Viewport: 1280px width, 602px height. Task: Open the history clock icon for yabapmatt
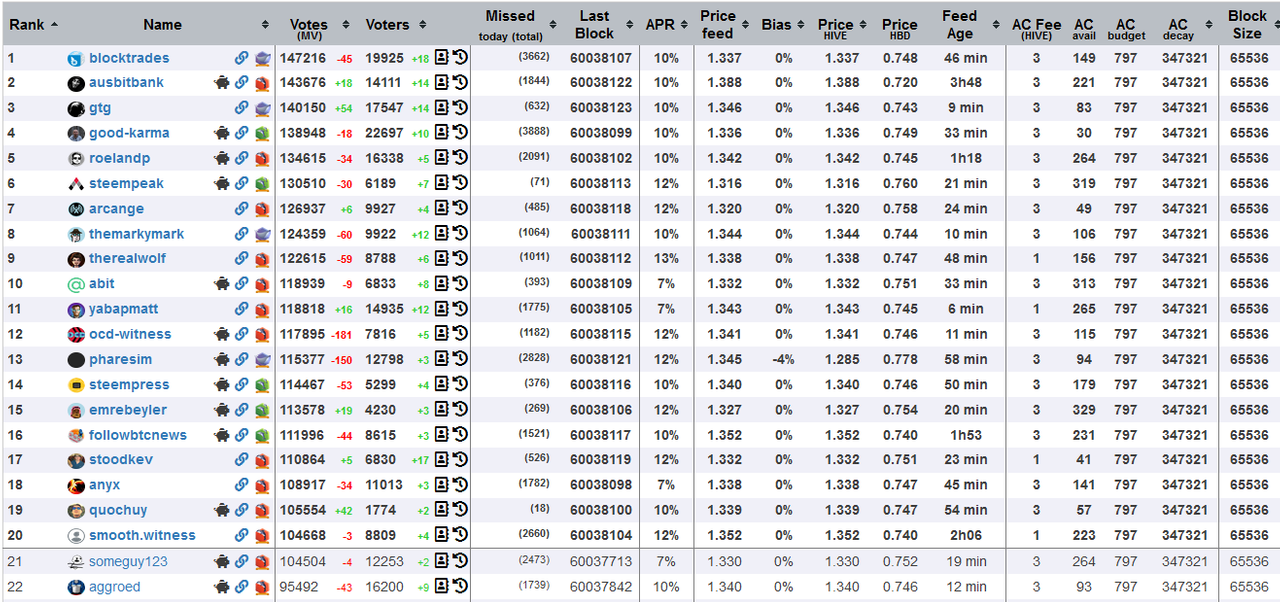pyautogui.click(x=460, y=308)
